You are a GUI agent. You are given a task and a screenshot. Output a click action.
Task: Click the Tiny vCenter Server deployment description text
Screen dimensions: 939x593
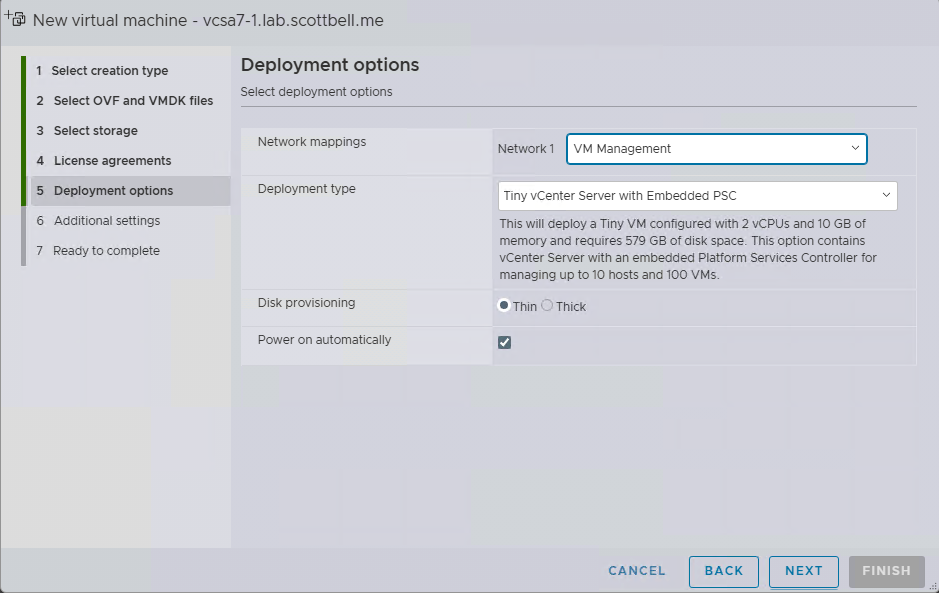click(688, 249)
